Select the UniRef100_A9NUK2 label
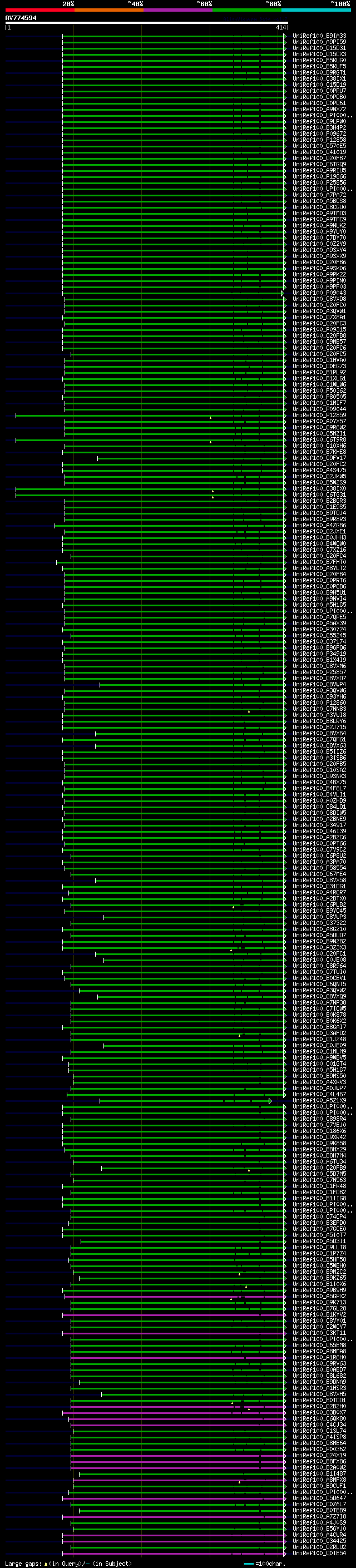356x1568 pixels. click(x=319, y=226)
